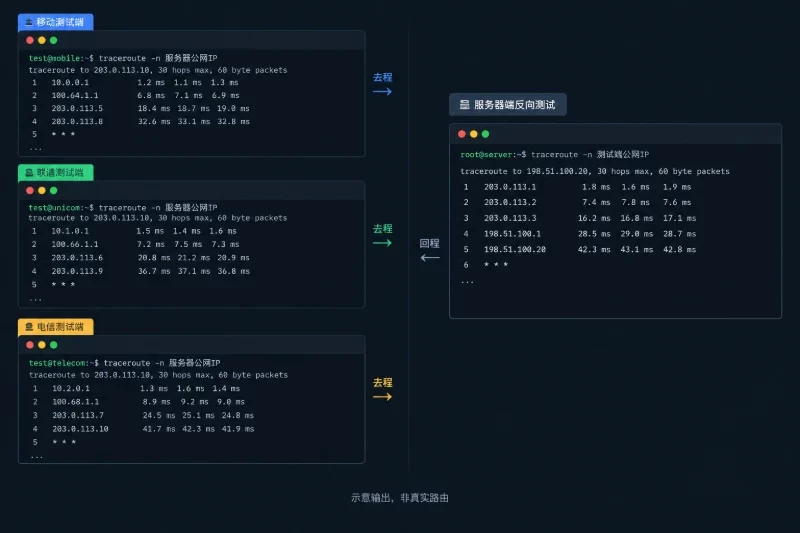Select the blue 移动测试端 tab label

(x=56, y=22)
